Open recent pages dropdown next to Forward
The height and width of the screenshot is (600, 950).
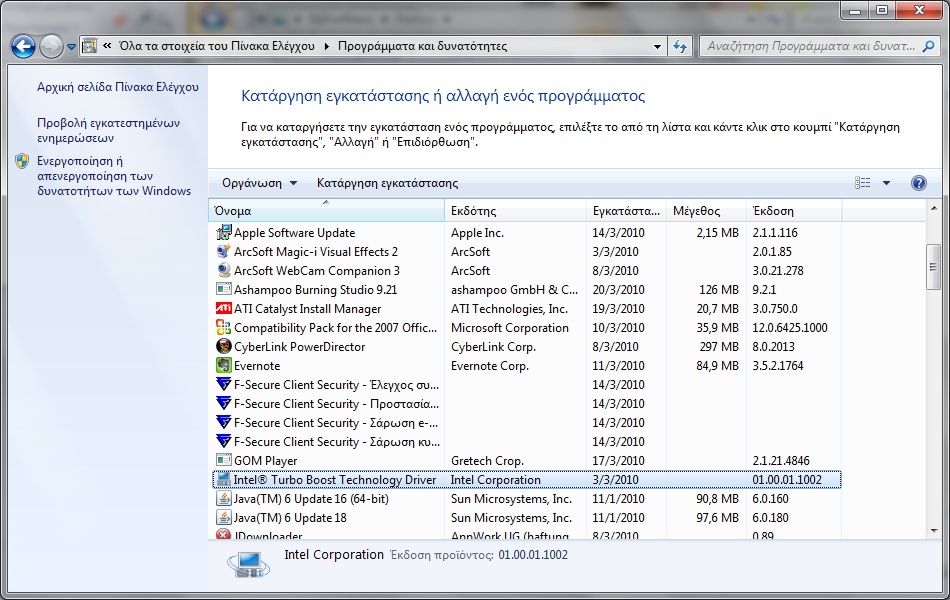click(x=72, y=46)
